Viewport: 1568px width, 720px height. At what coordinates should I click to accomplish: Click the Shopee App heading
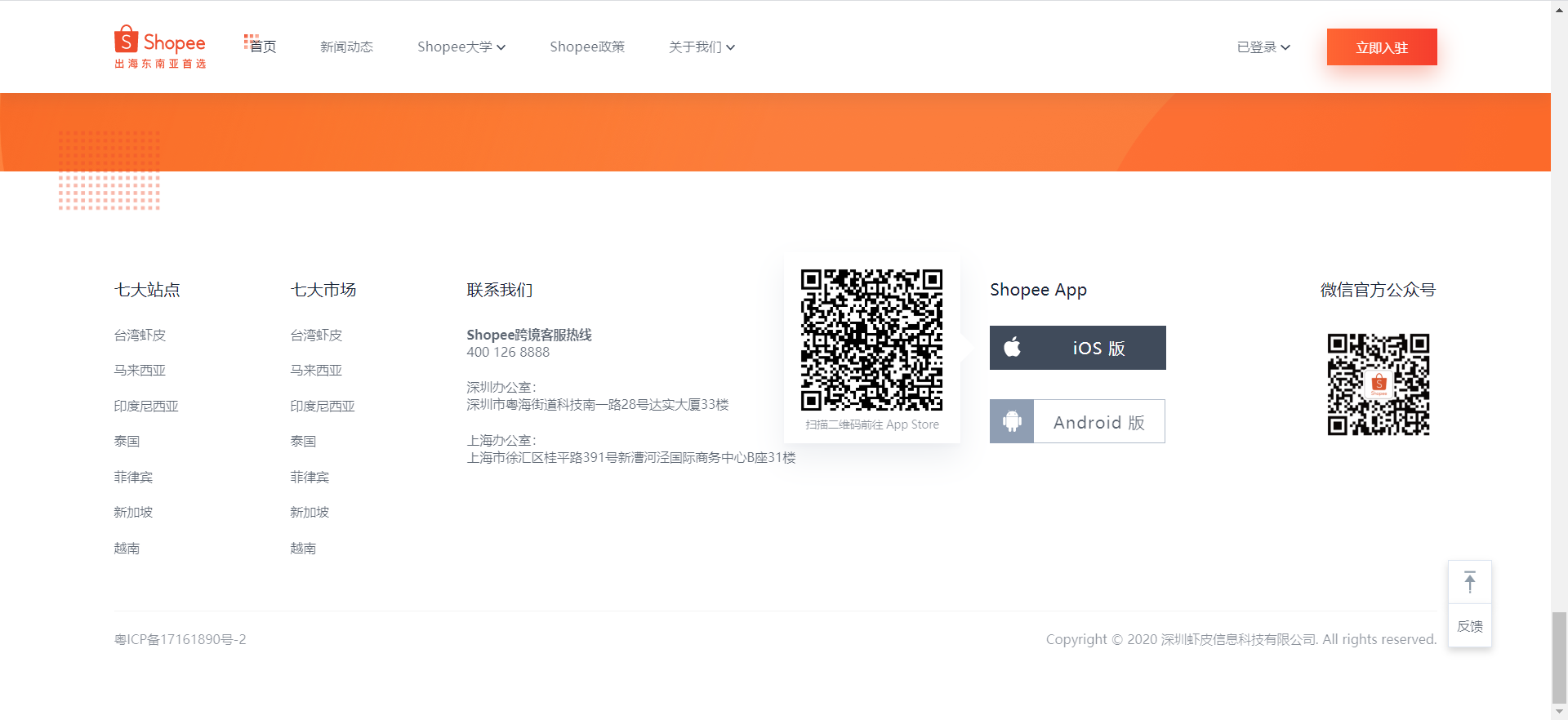[x=1038, y=290]
